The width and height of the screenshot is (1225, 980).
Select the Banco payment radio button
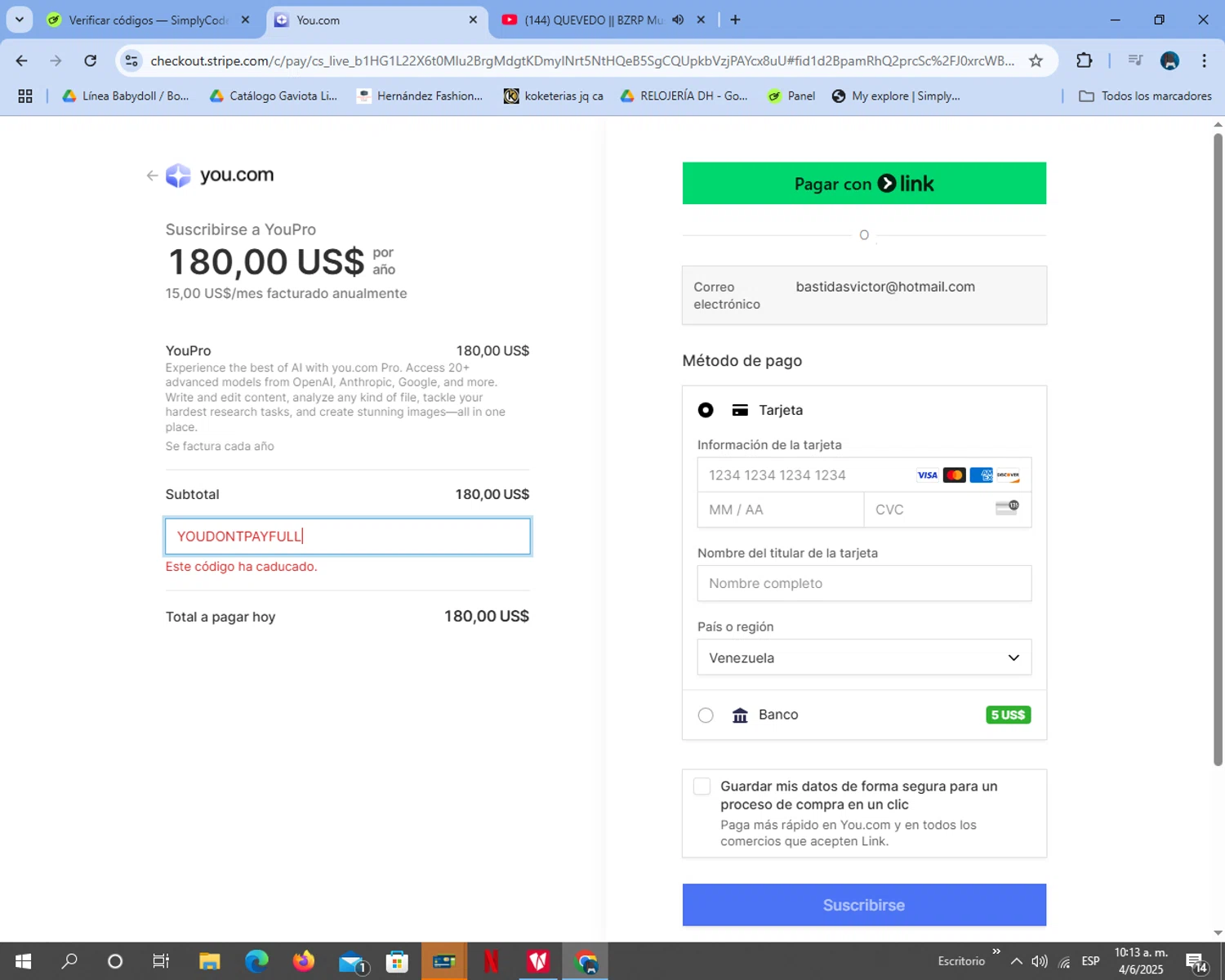point(706,715)
